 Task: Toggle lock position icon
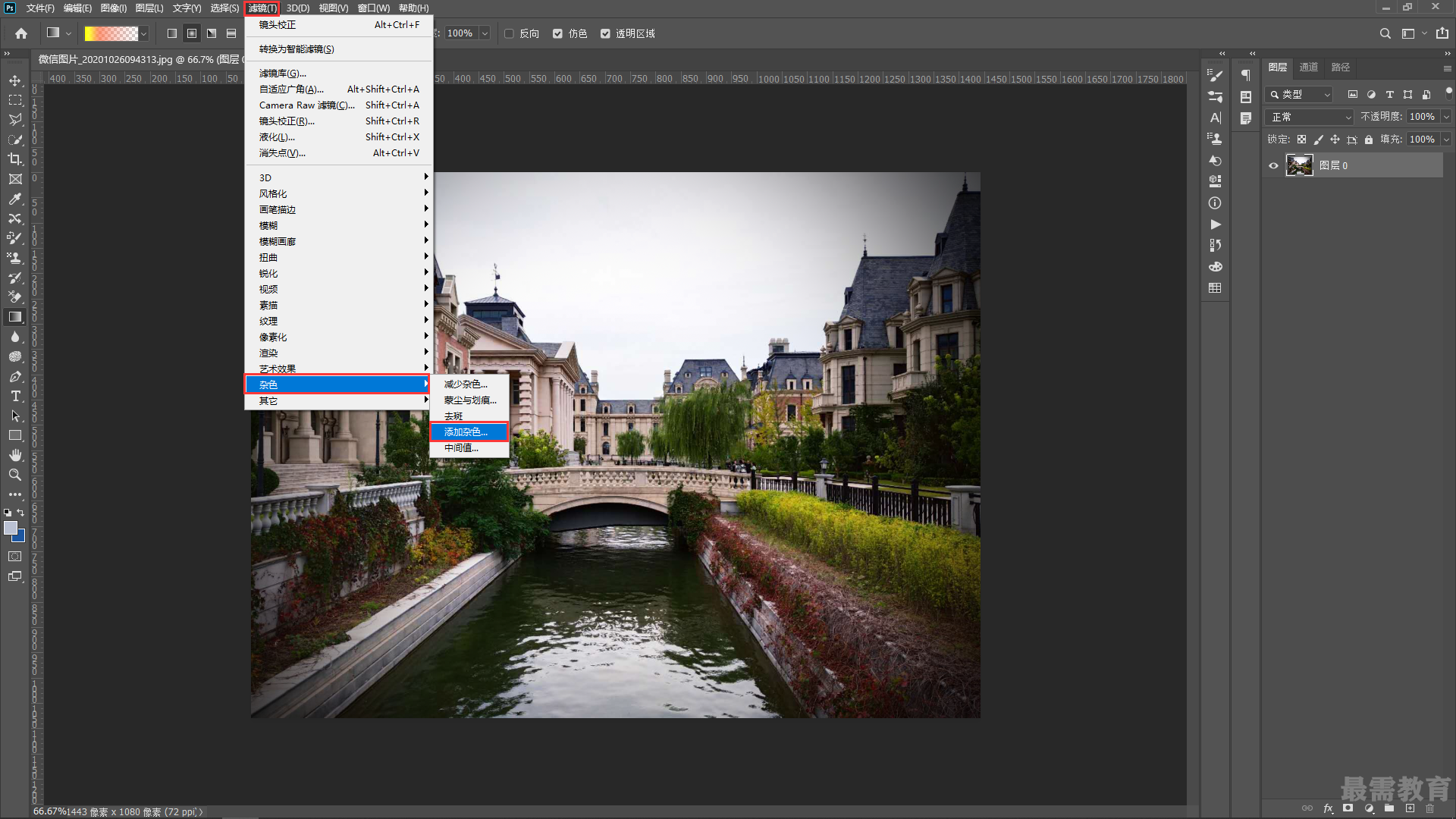1335,140
